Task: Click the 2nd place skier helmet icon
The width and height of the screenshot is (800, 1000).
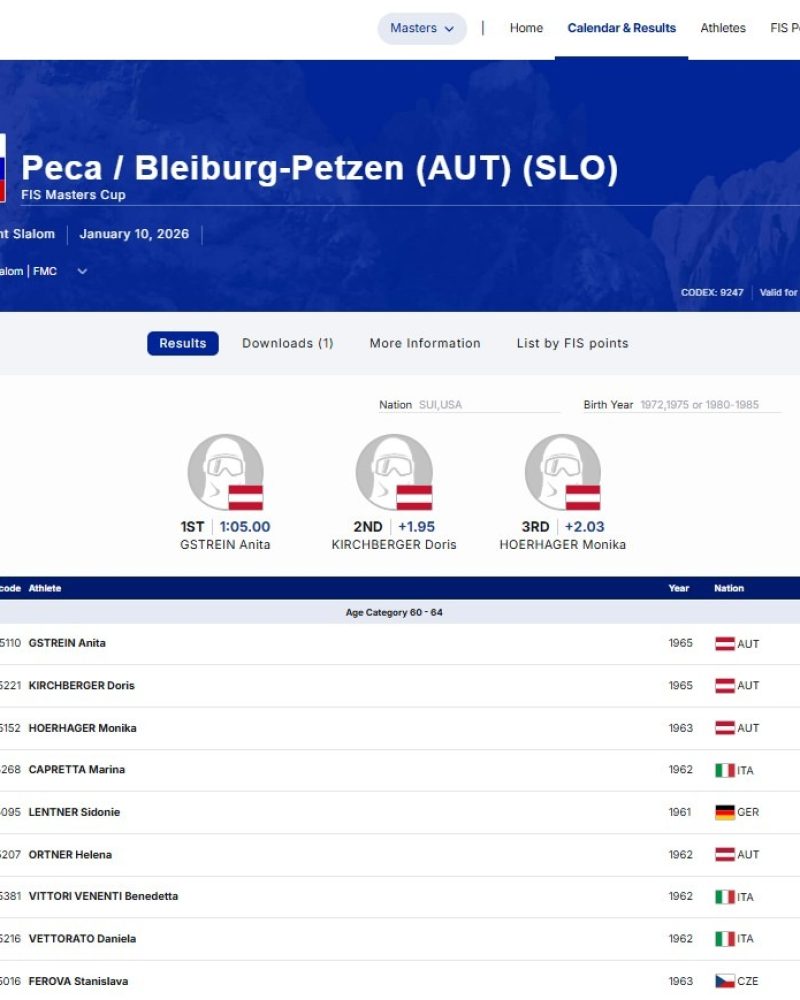Action: point(393,470)
